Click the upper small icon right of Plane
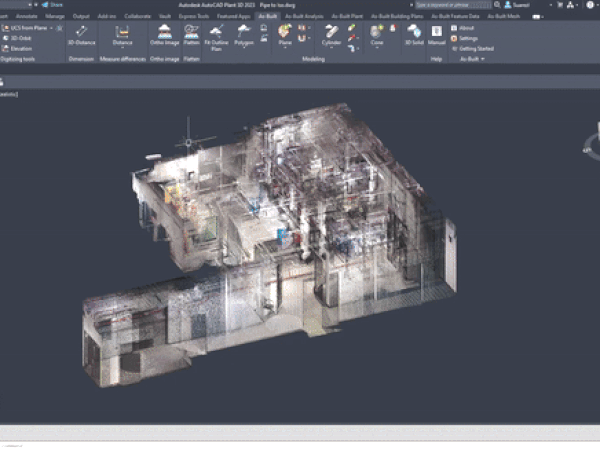This screenshot has width=600, height=450. (302, 28)
